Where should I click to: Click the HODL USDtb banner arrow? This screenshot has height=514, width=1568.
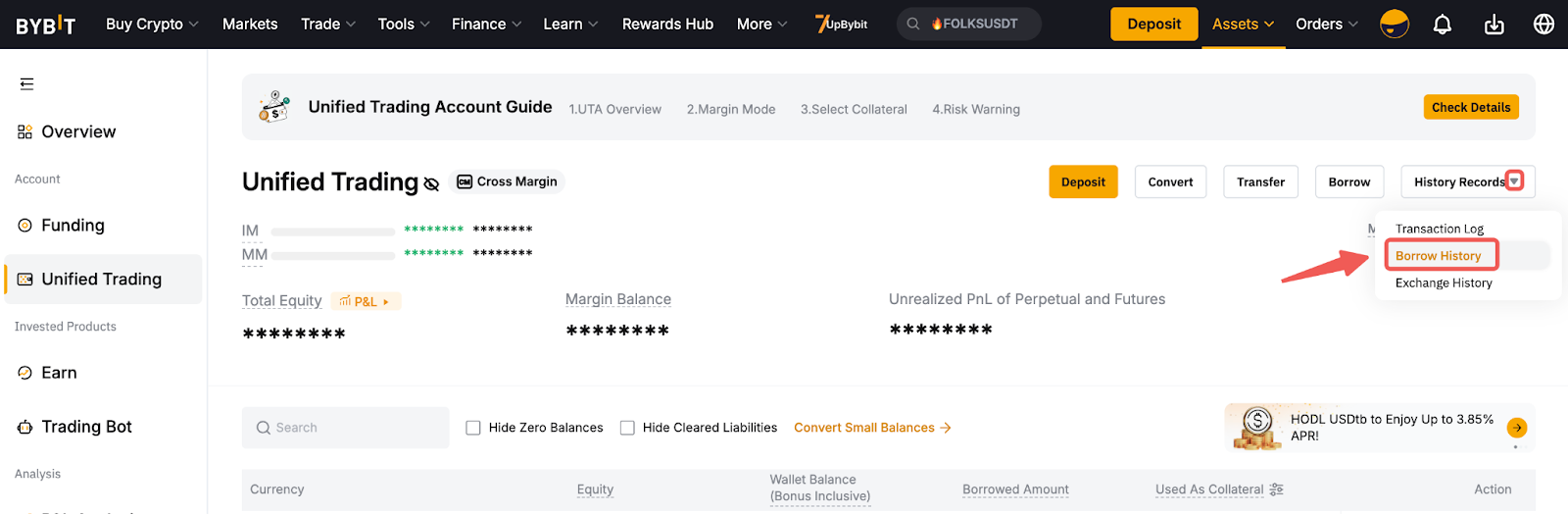tap(1516, 428)
